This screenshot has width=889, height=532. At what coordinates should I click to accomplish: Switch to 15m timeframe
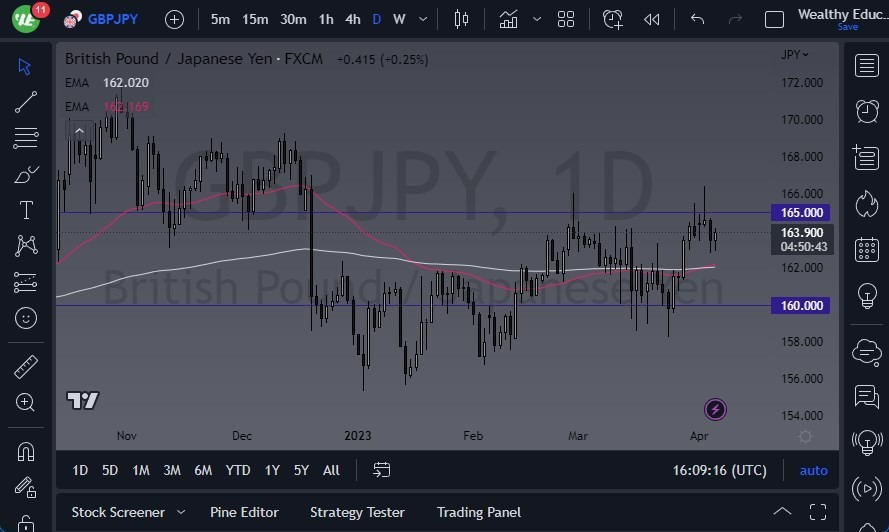click(x=255, y=19)
